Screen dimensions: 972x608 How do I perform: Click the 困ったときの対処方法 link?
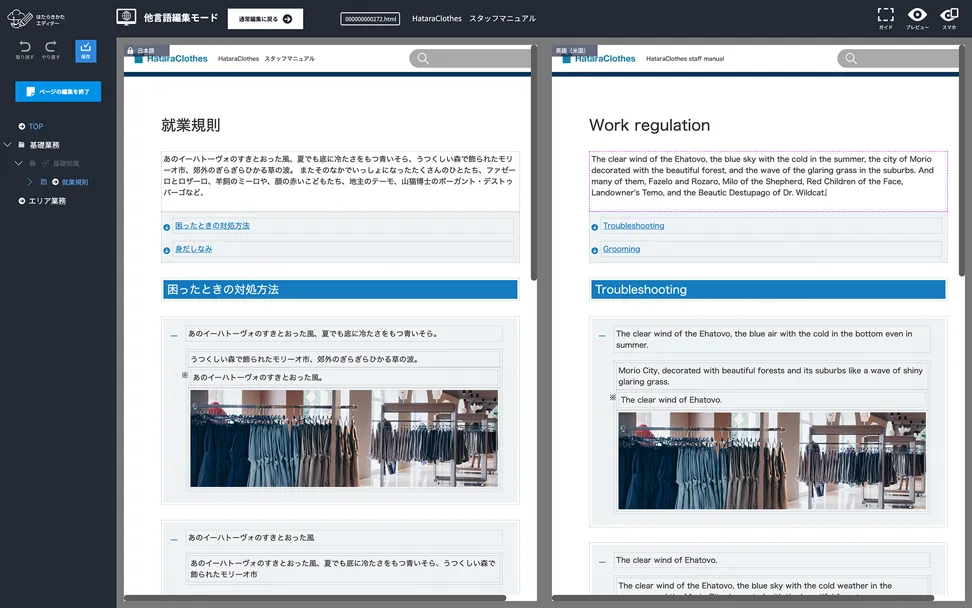[212, 226]
